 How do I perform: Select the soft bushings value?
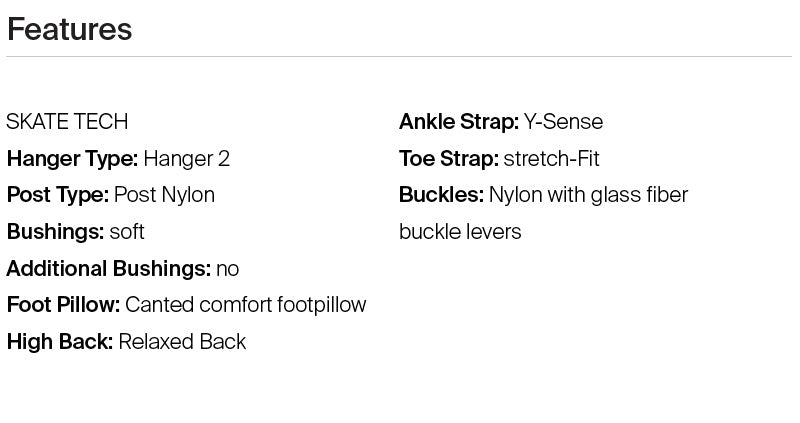point(127,232)
